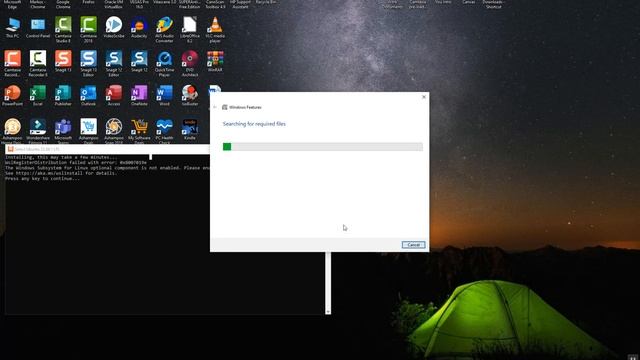Open the This PC desktop icon
This screenshot has width=640, height=360.
(12, 27)
